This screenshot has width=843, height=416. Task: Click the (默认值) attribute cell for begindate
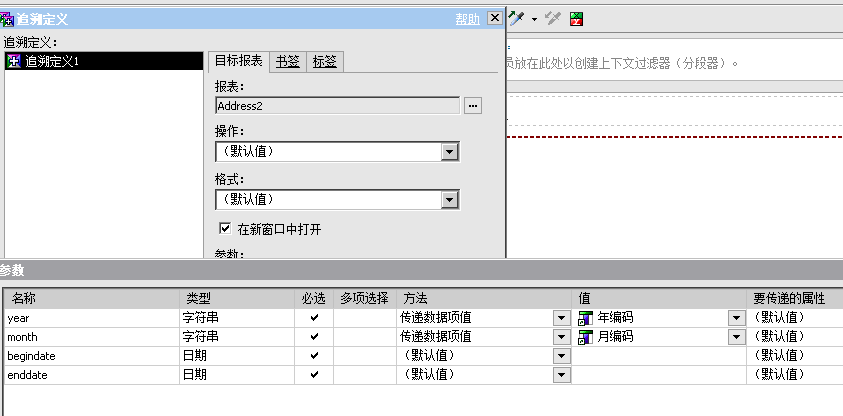coord(795,356)
